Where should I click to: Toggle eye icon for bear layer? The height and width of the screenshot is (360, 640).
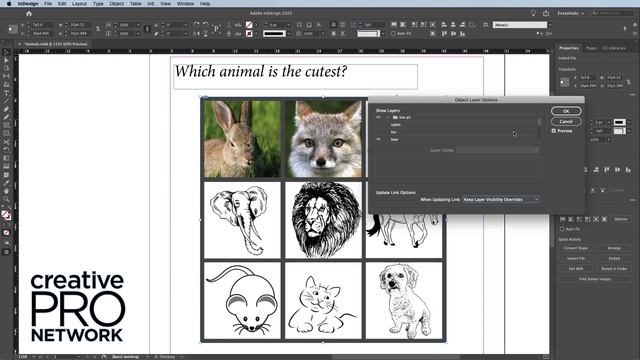378,139
